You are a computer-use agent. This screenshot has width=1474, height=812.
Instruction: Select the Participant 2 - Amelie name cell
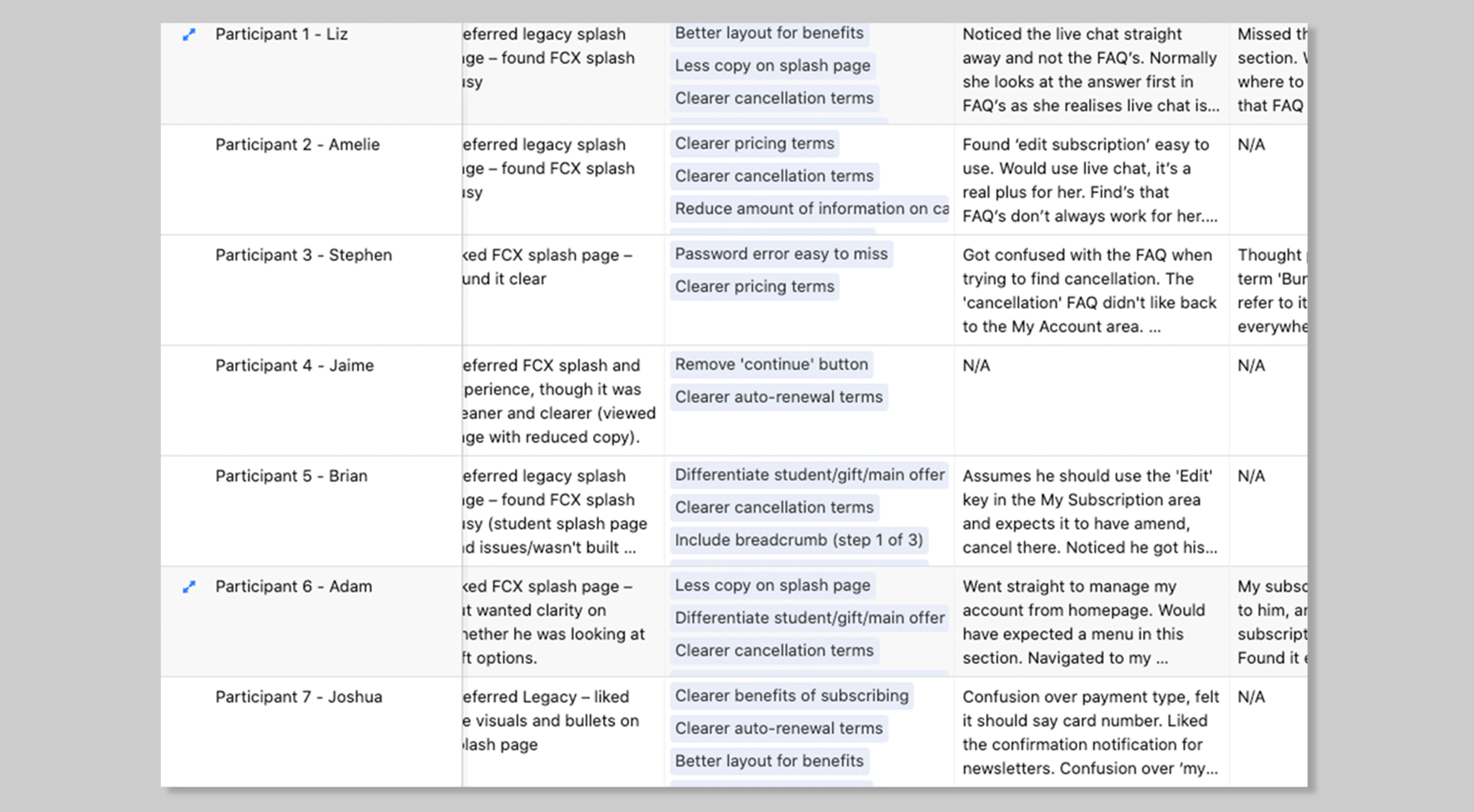click(297, 145)
